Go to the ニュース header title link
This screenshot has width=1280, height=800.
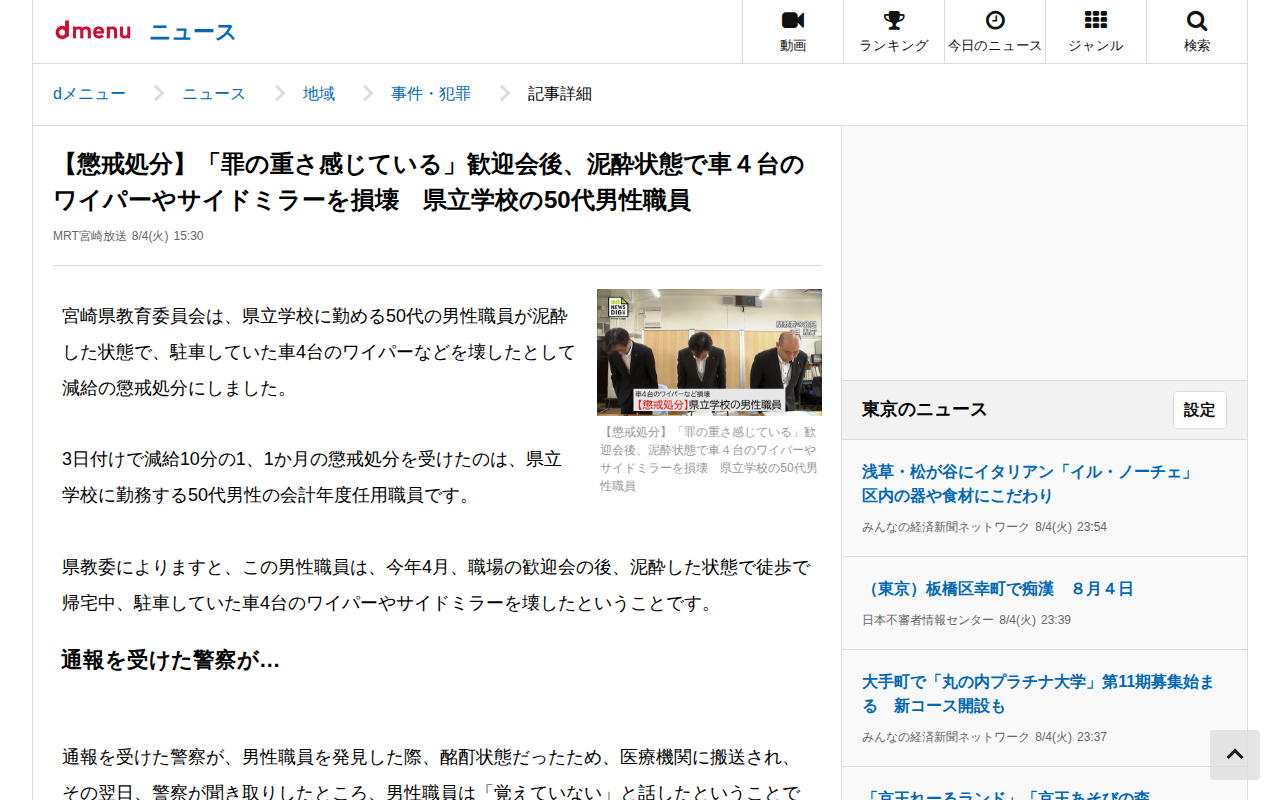point(193,32)
